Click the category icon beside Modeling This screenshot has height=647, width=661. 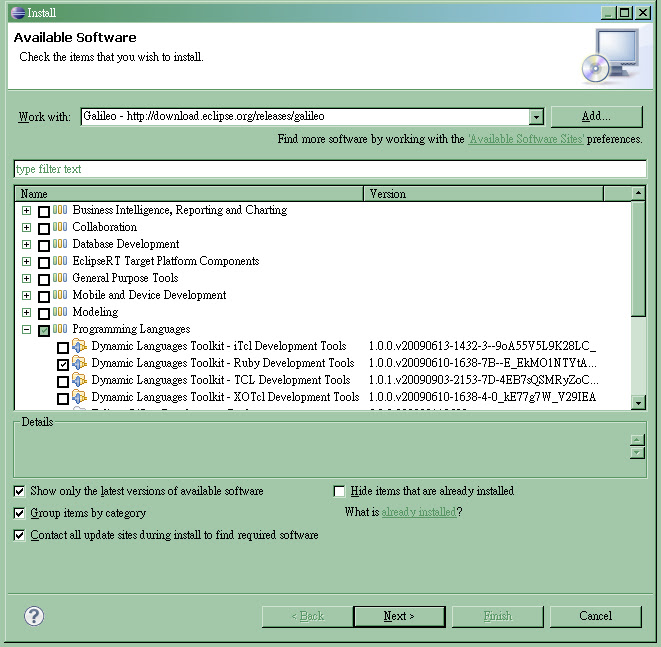[60, 311]
